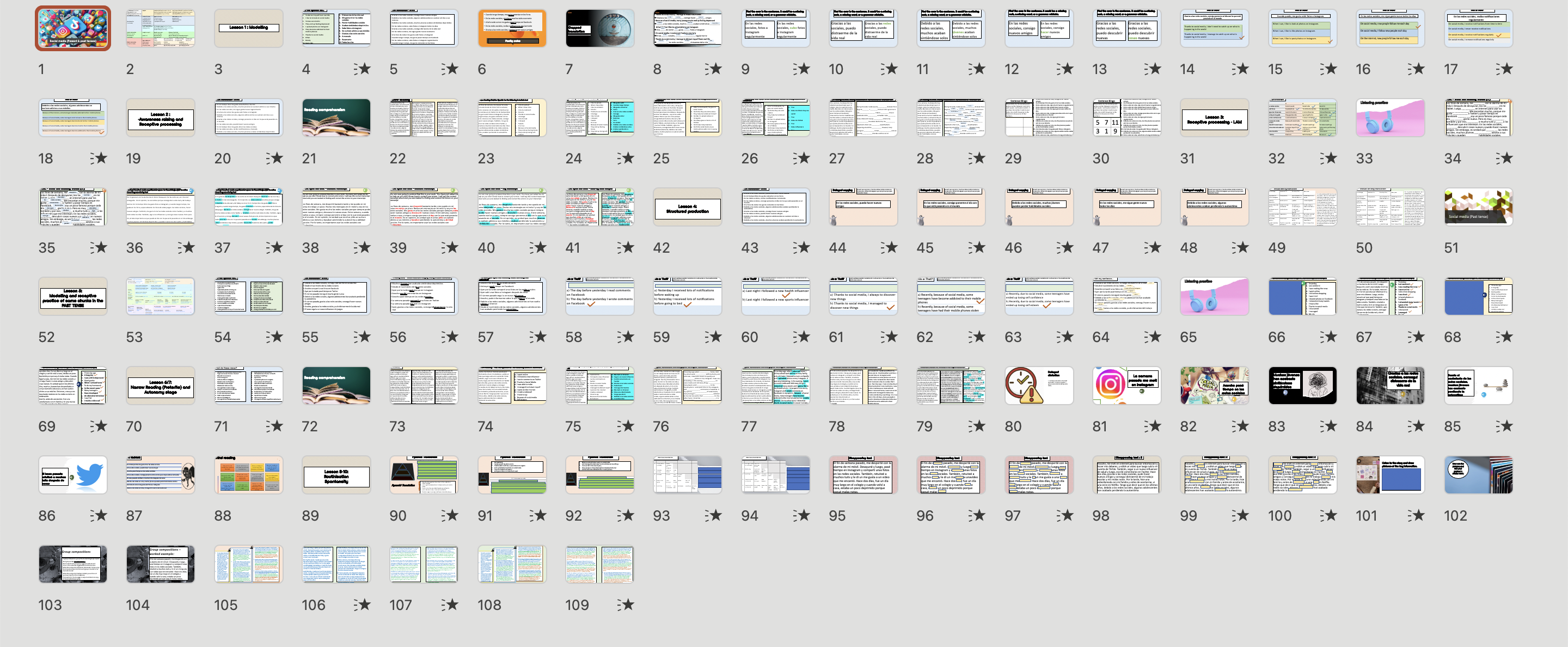The height and width of the screenshot is (647, 1568).
Task: Select Lesson 8-10 Routinisation slide 89 thumbnail
Action: coord(336,475)
